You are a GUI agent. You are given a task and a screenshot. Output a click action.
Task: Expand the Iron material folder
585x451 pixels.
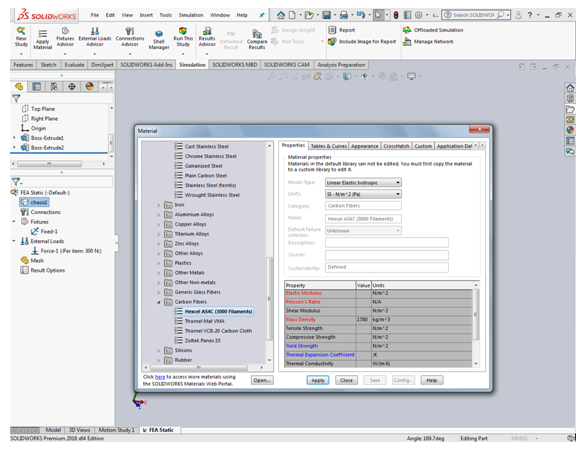coord(159,205)
